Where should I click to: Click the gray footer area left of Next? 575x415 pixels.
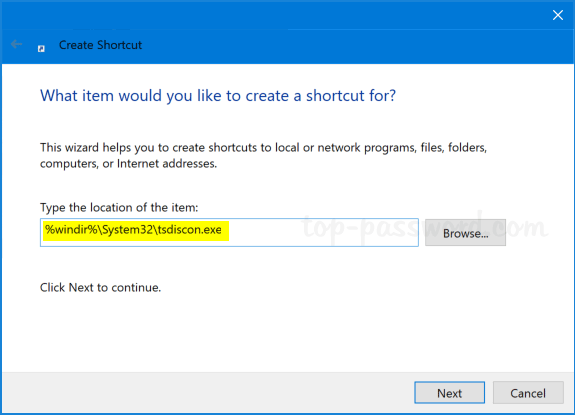205,393
